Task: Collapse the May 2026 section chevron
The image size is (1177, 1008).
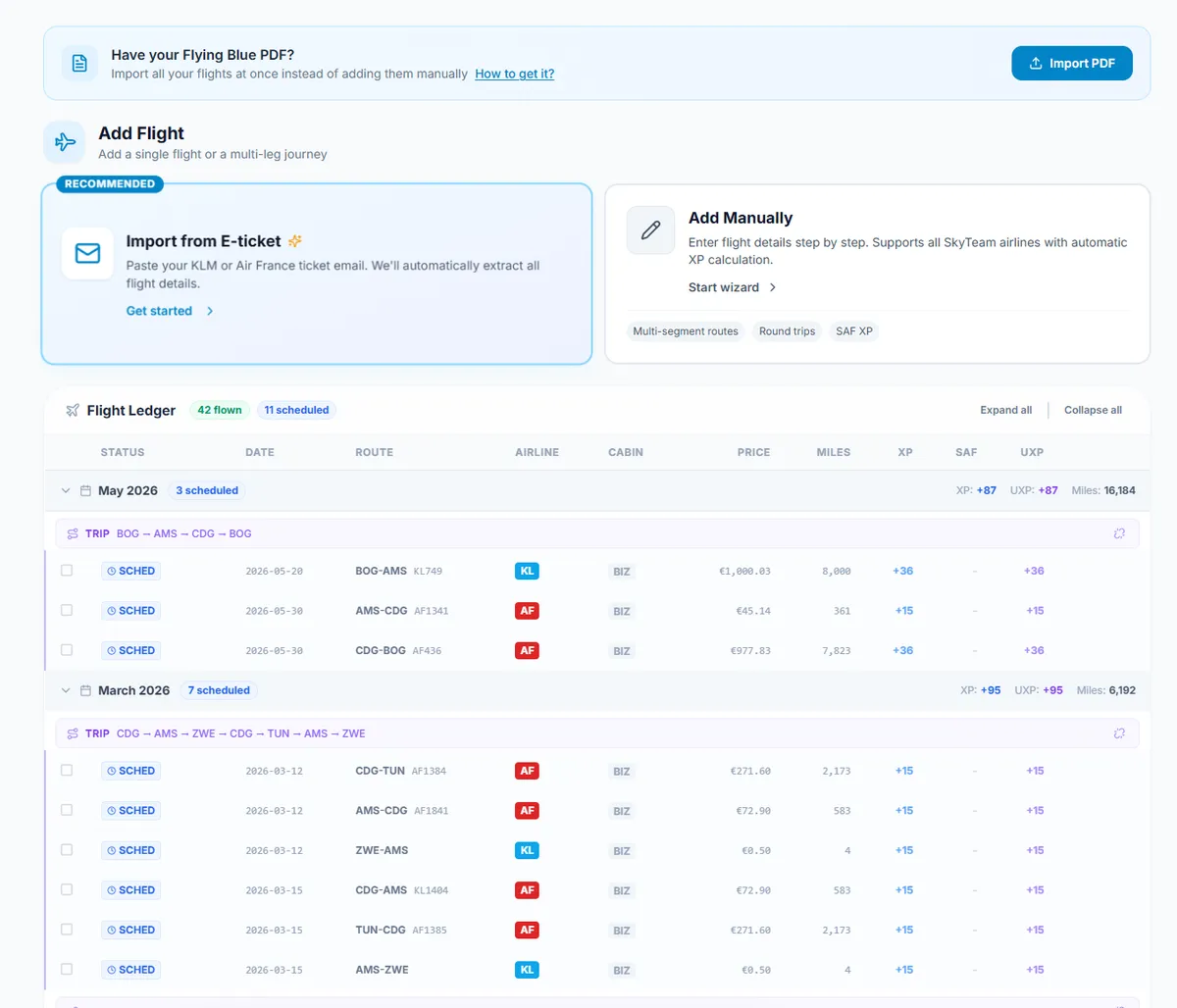Action: [66, 490]
